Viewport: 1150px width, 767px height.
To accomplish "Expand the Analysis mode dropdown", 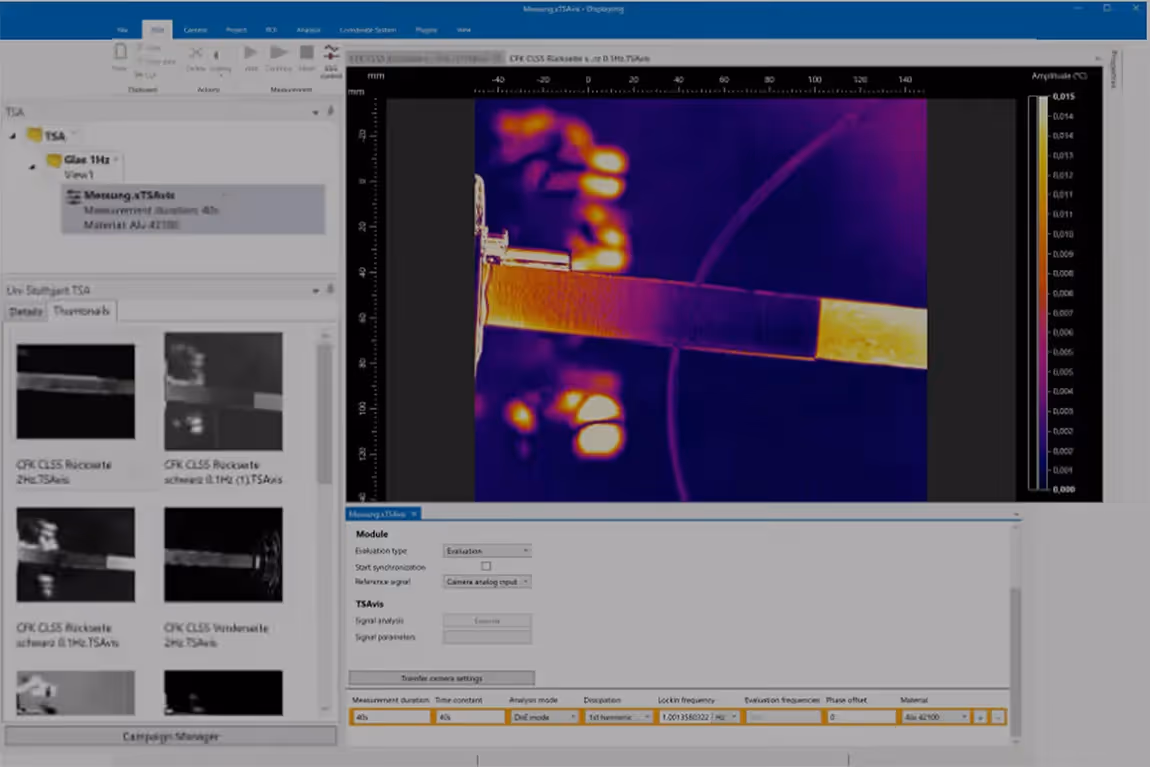I will click(544, 717).
